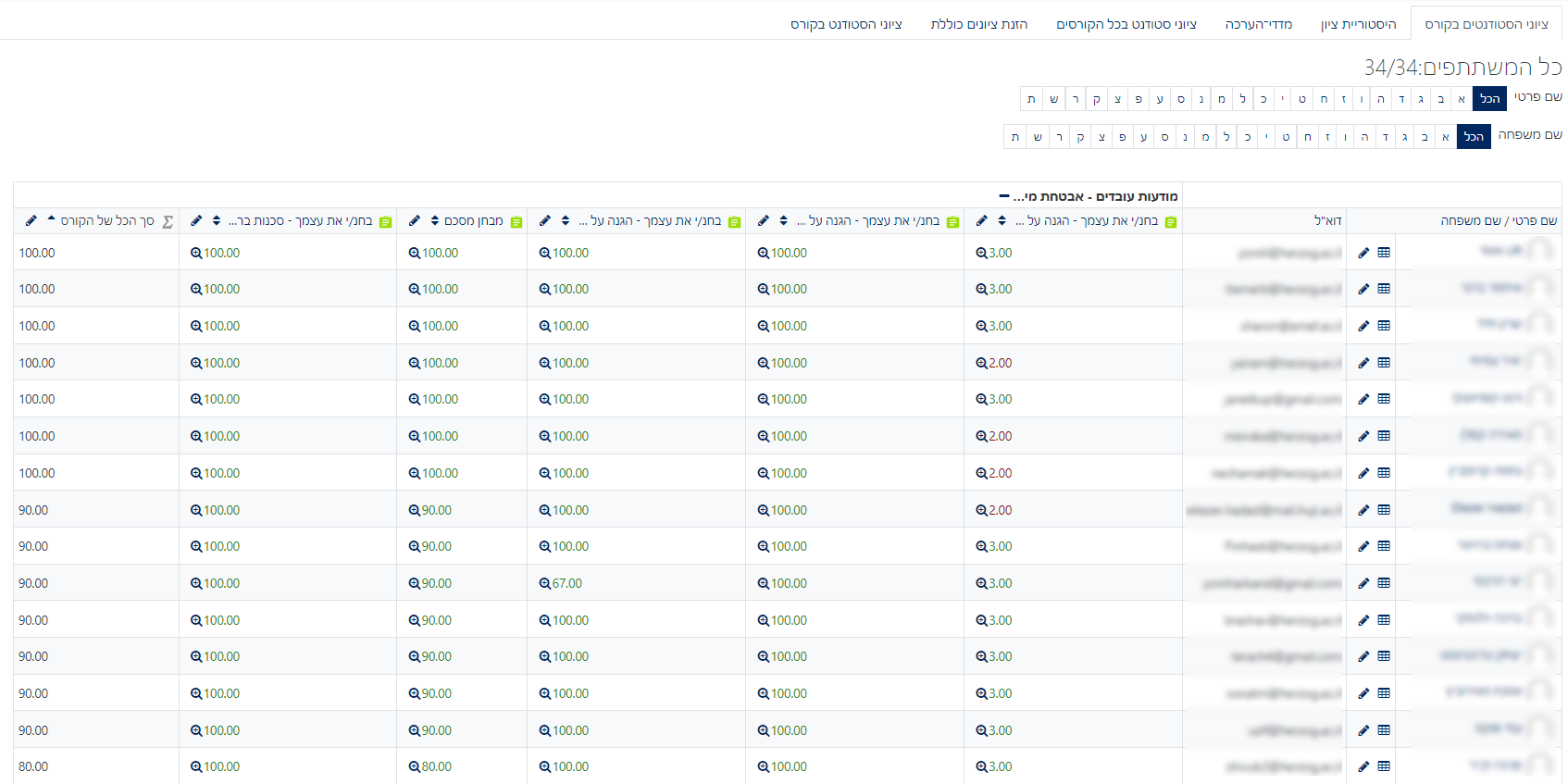Sort the column holding 3.00 grades

(x=1002, y=220)
